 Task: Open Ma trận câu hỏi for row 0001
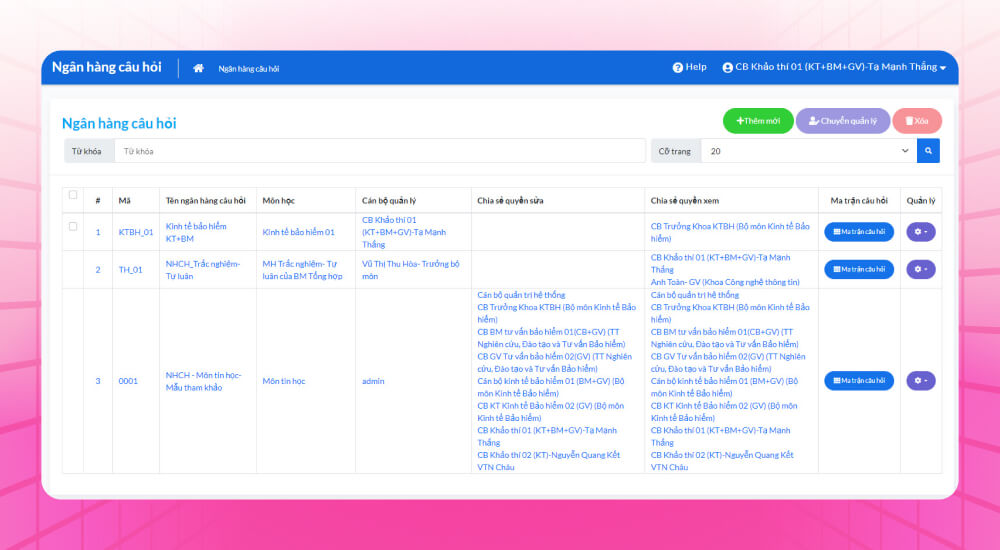pos(859,381)
